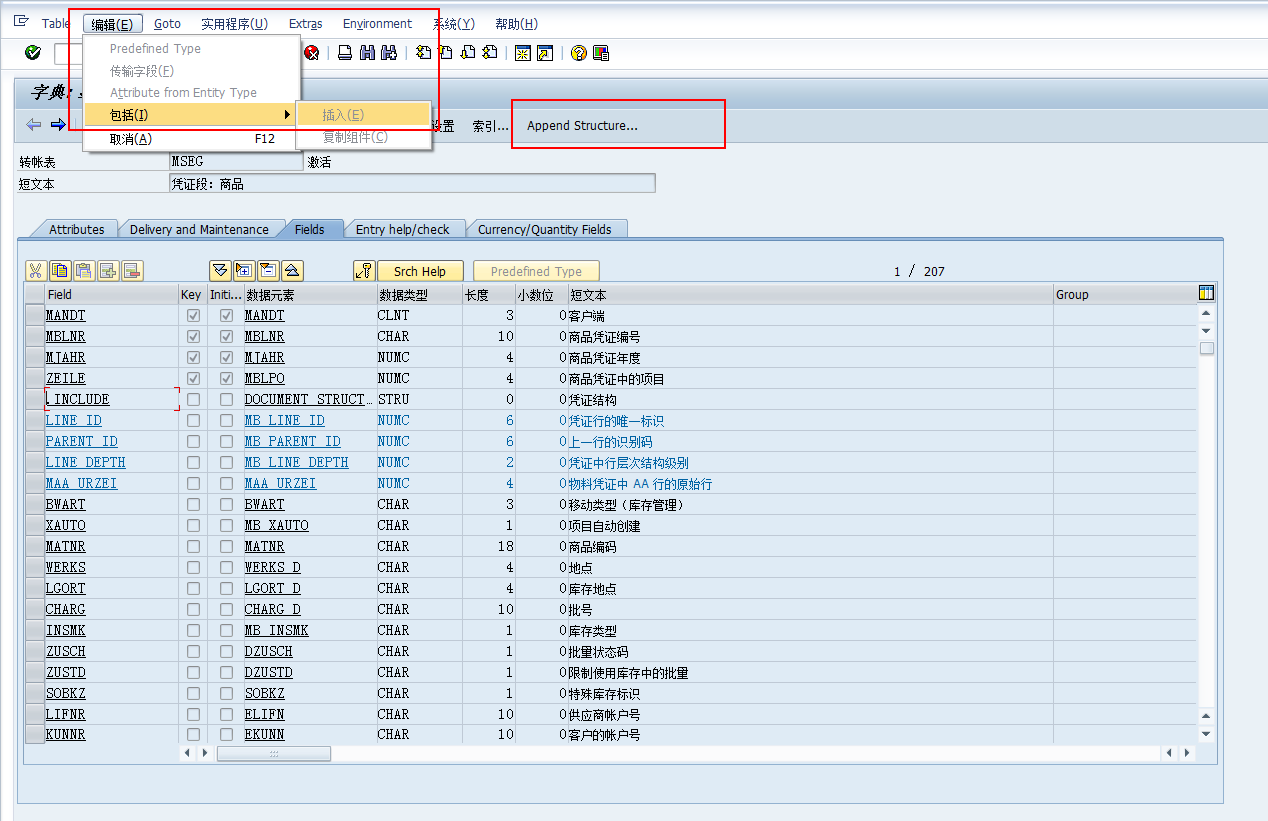This screenshot has width=1268, height=821.
Task: Click the Srch Help button
Action: (x=419, y=271)
